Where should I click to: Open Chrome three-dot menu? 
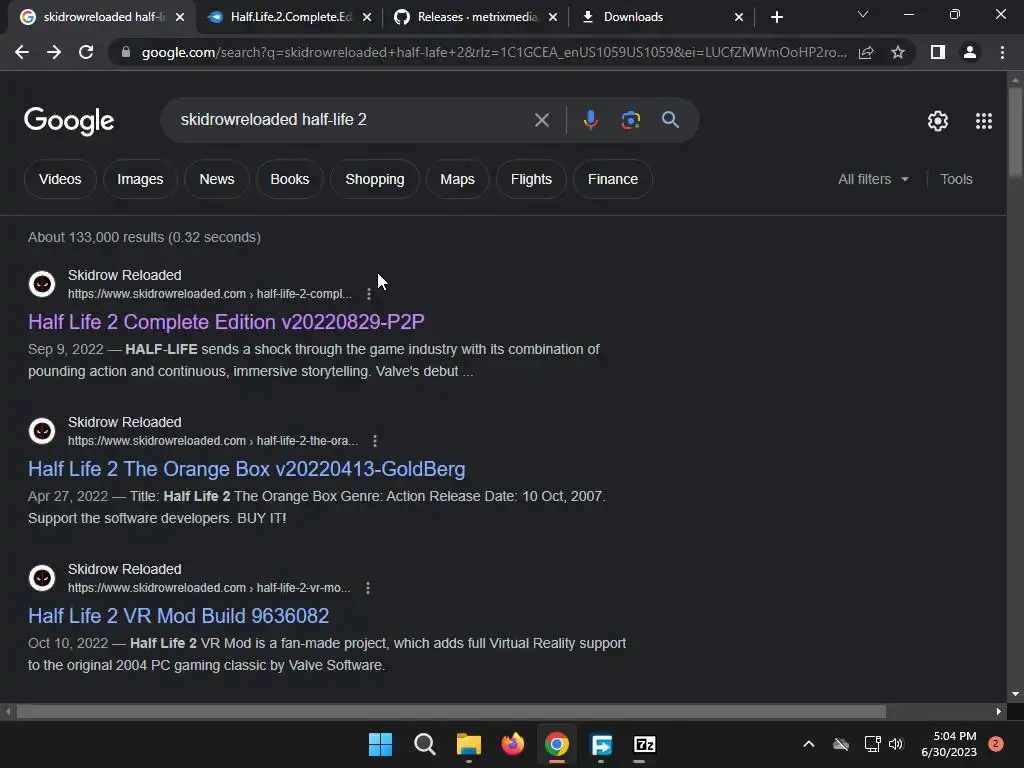pyautogui.click(x=1002, y=52)
